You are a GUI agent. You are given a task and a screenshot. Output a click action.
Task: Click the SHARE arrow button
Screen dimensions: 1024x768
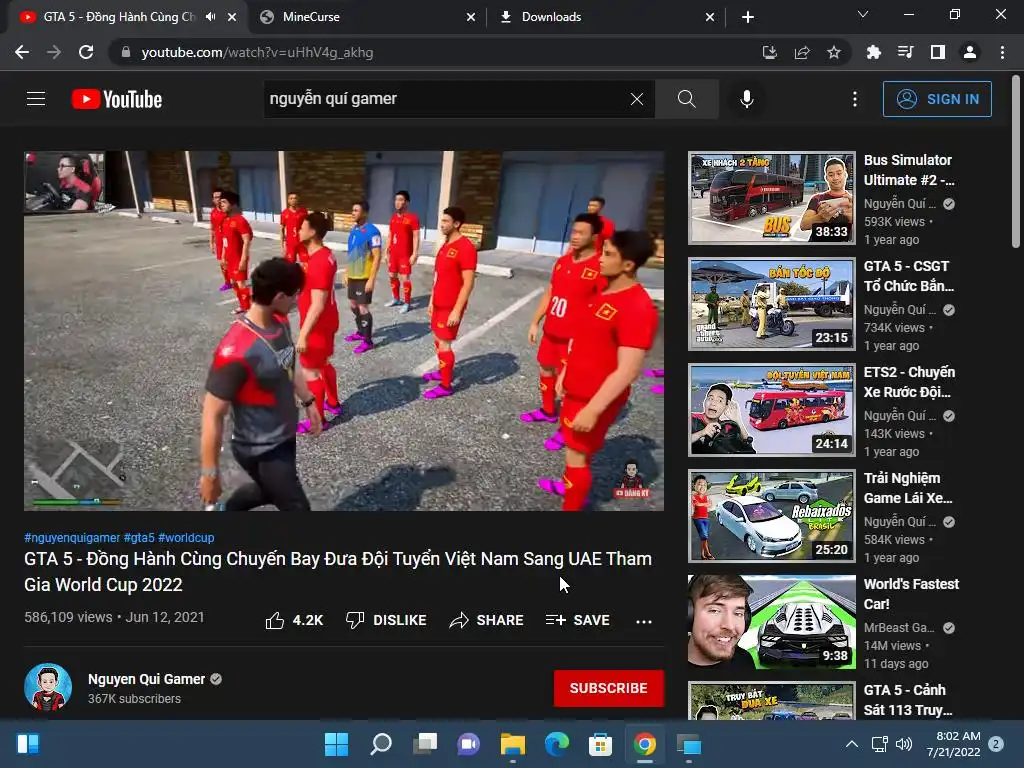(x=487, y=620)
